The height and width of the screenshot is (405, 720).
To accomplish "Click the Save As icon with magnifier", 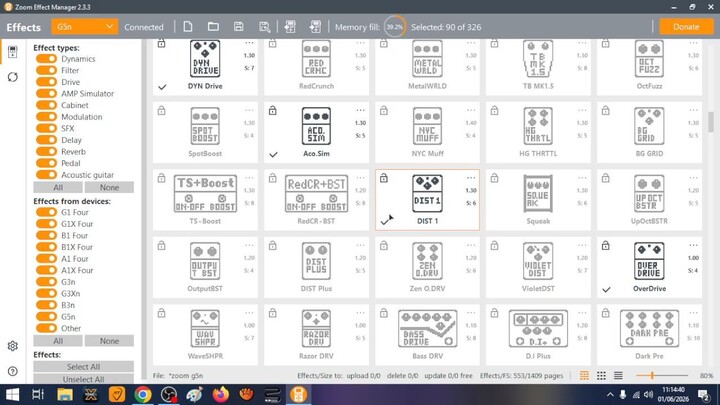I will tap(264, 27).
